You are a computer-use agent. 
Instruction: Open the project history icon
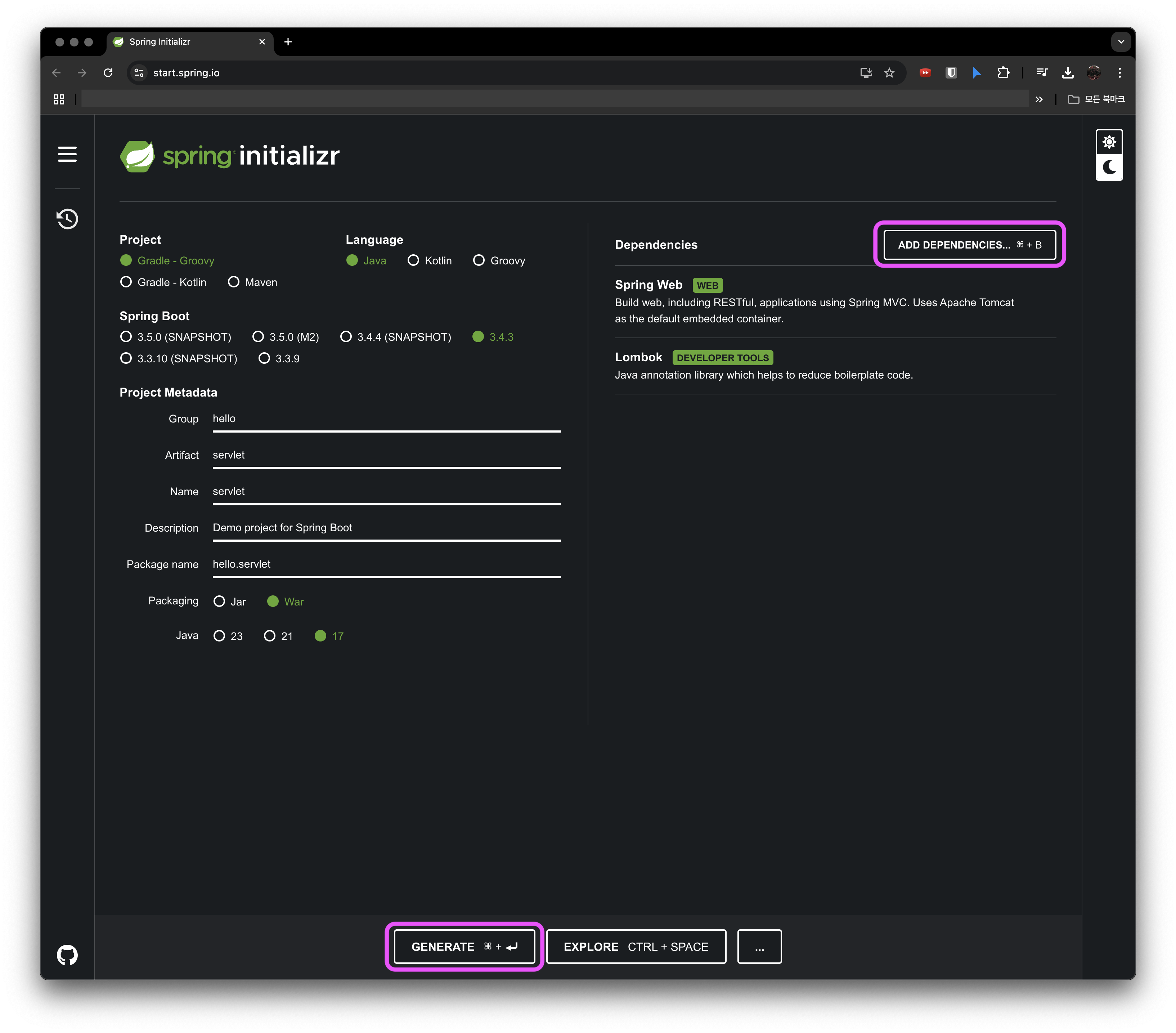coord(67,219)
